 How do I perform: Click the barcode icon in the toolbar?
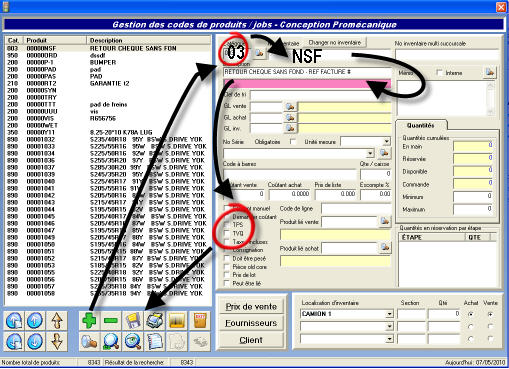[177, 321]
